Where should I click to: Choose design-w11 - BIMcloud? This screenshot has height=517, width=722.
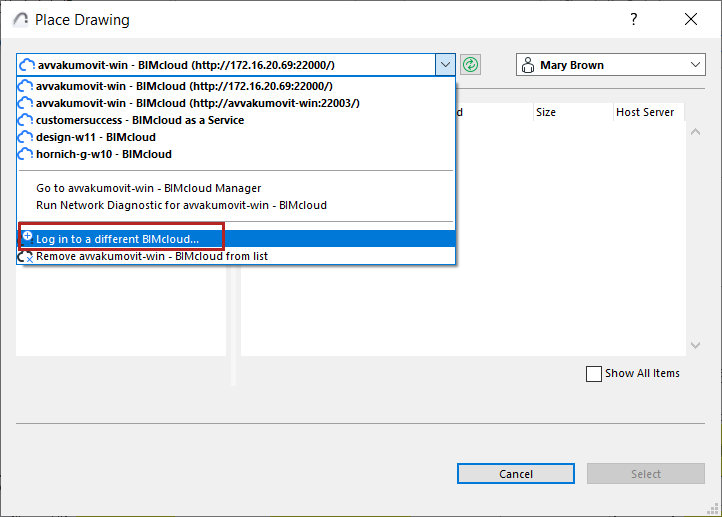click(236, 137)
